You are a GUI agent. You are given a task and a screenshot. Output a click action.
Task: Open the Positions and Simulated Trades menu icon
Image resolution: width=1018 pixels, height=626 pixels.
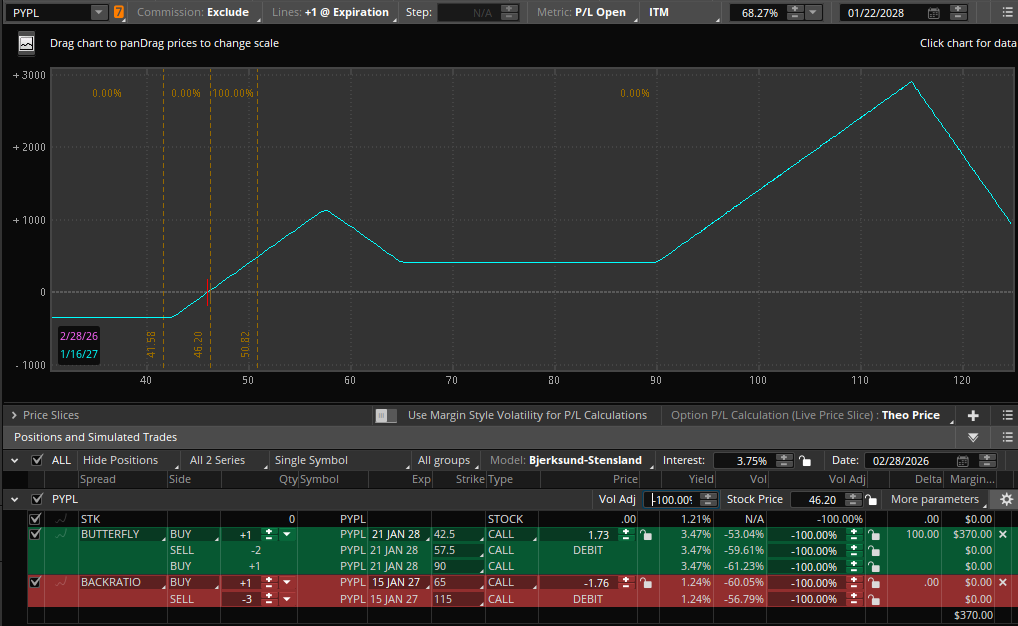pyautogui.click(x=1007, y=437)
